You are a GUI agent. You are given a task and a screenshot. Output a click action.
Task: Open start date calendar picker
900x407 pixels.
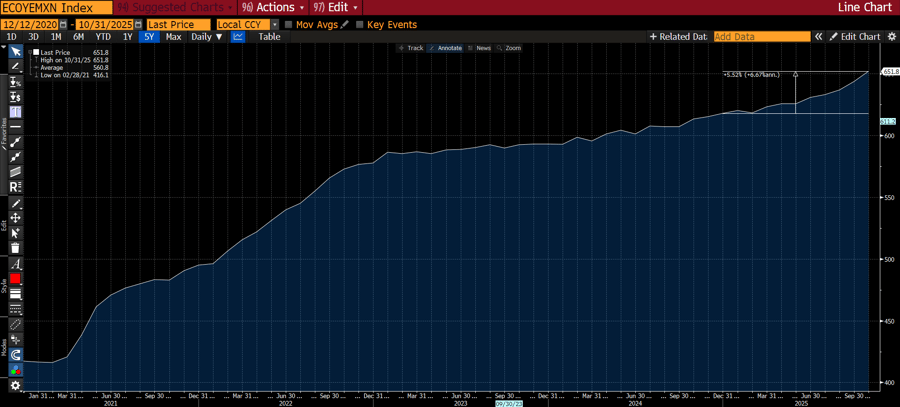(x=61, y=23)
